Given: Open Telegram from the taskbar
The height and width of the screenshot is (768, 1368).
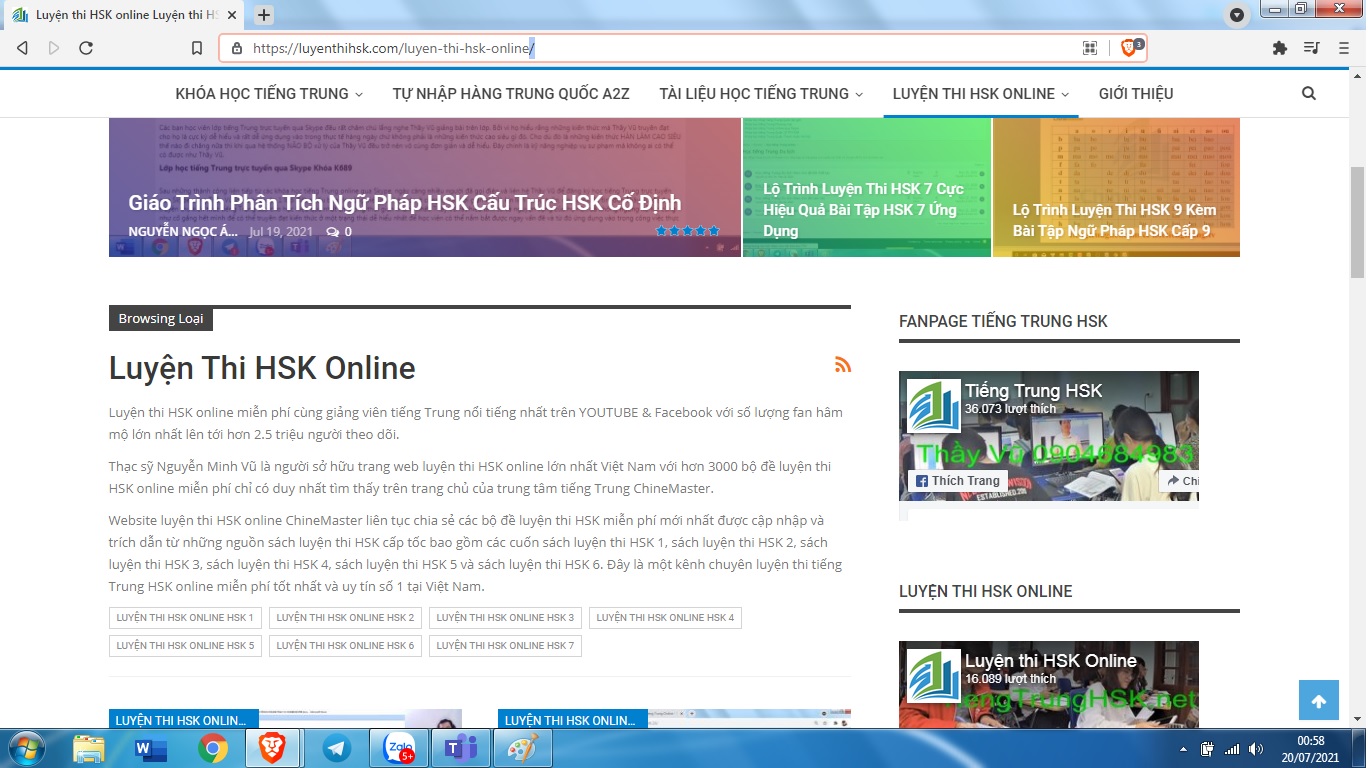Looking at the screenshot, I should pyautogui.click(x=336, y=748).
